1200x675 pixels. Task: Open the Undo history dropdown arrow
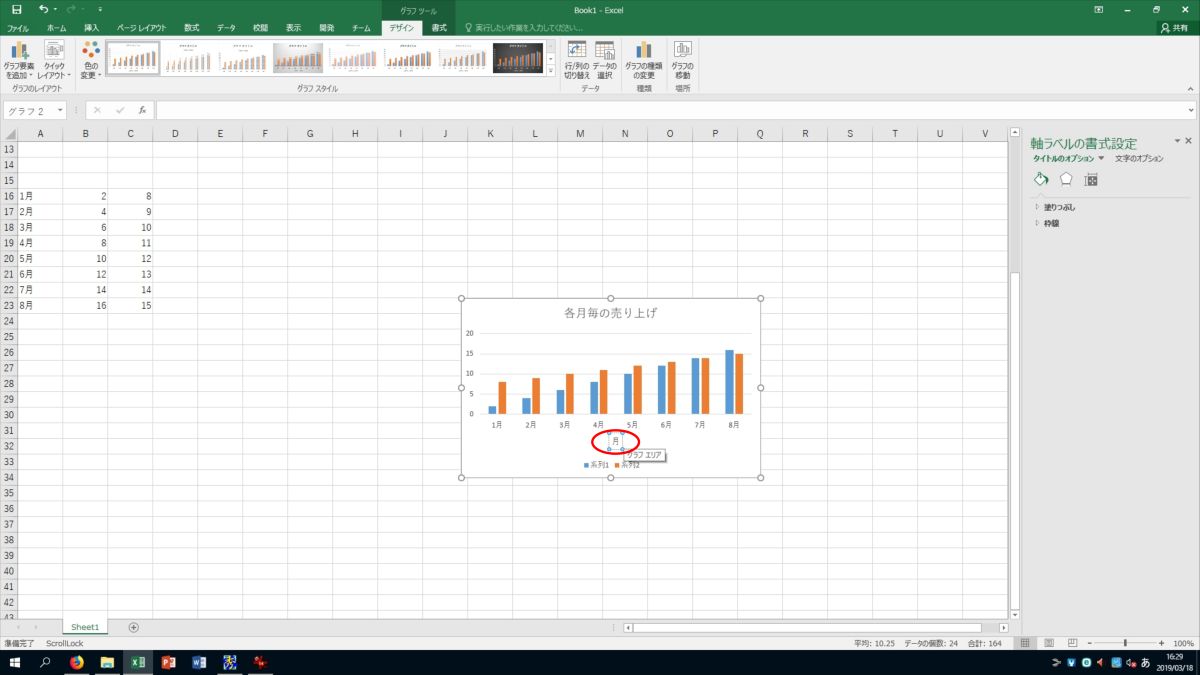pyautogui.click(x=55, y=9)
